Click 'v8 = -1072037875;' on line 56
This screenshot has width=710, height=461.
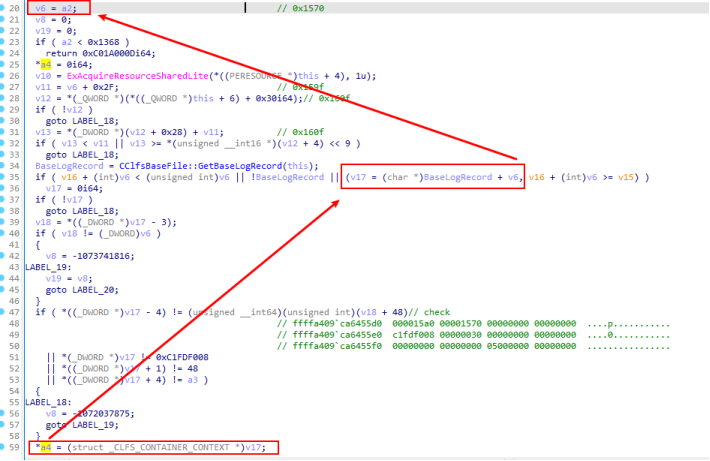[90, 413]
